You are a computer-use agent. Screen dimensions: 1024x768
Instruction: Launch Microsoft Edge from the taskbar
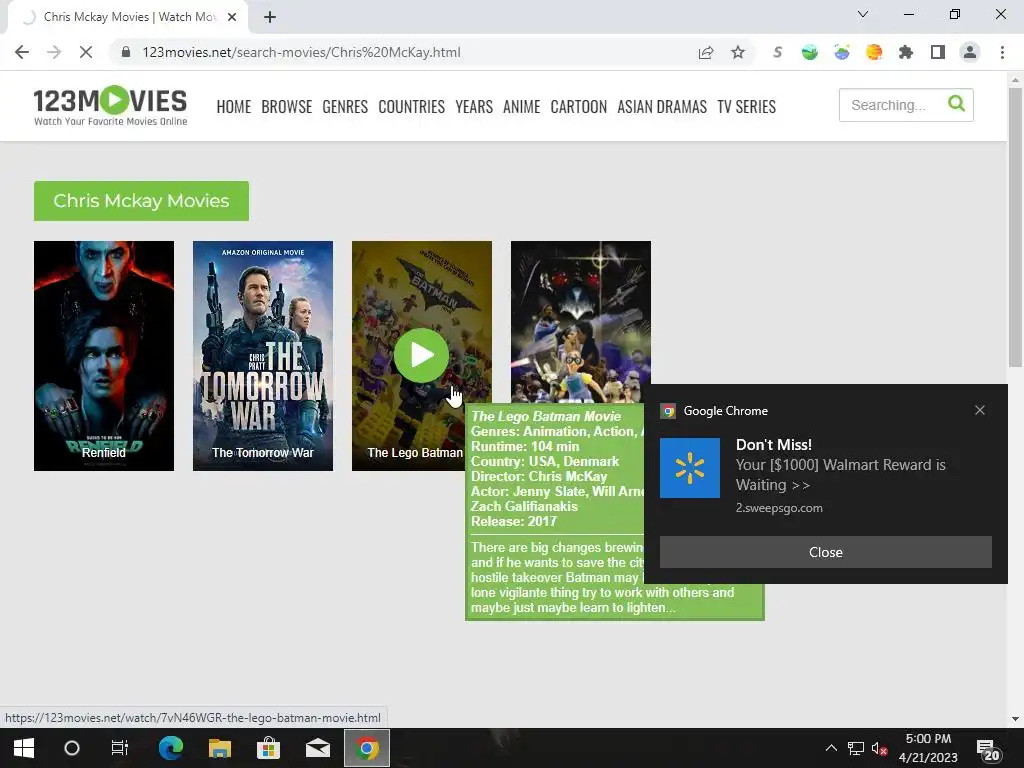(x=170, y=748)
